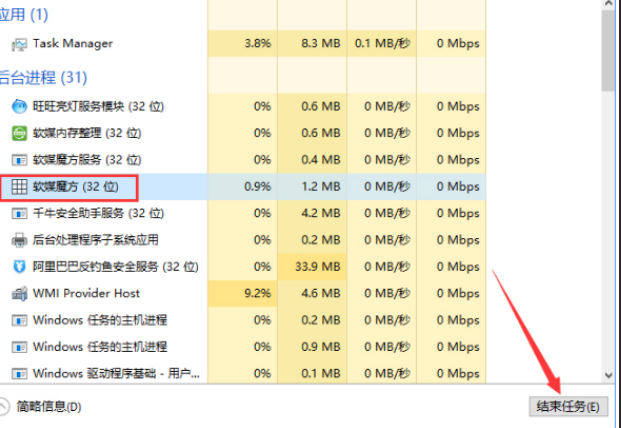Select the 软媒魔方 (32 位) process
The width and height of the screenshot is (621, 428).
click(243, 186)
